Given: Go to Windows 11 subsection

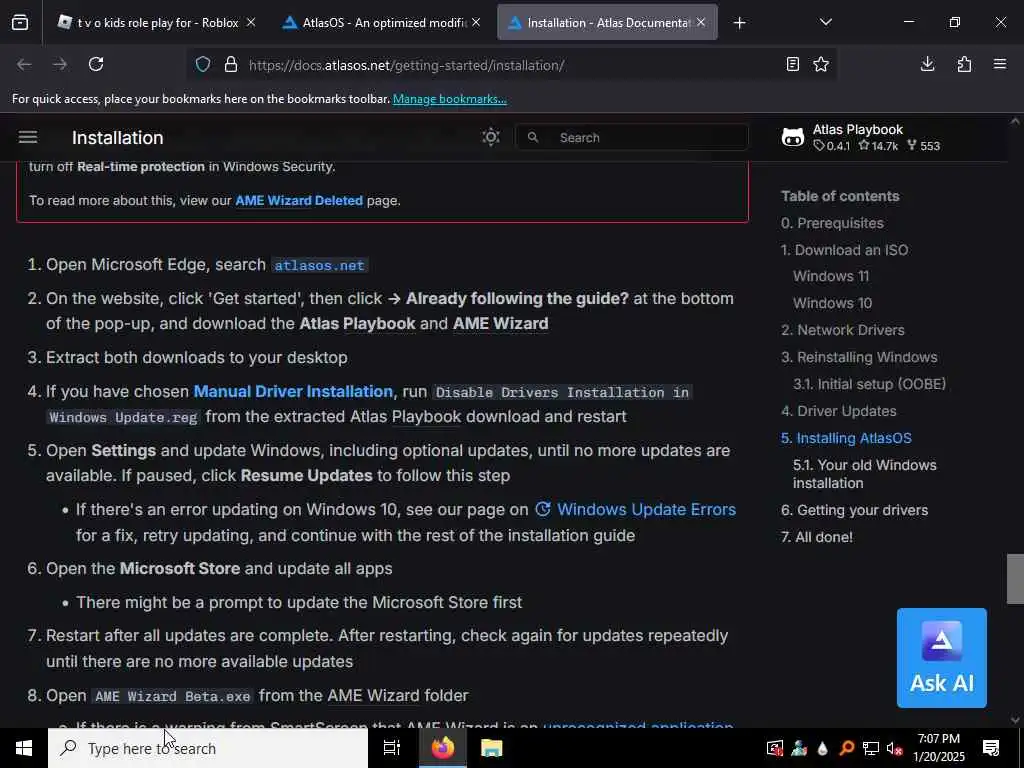Looking at the screenshot, I should point(831,276).
